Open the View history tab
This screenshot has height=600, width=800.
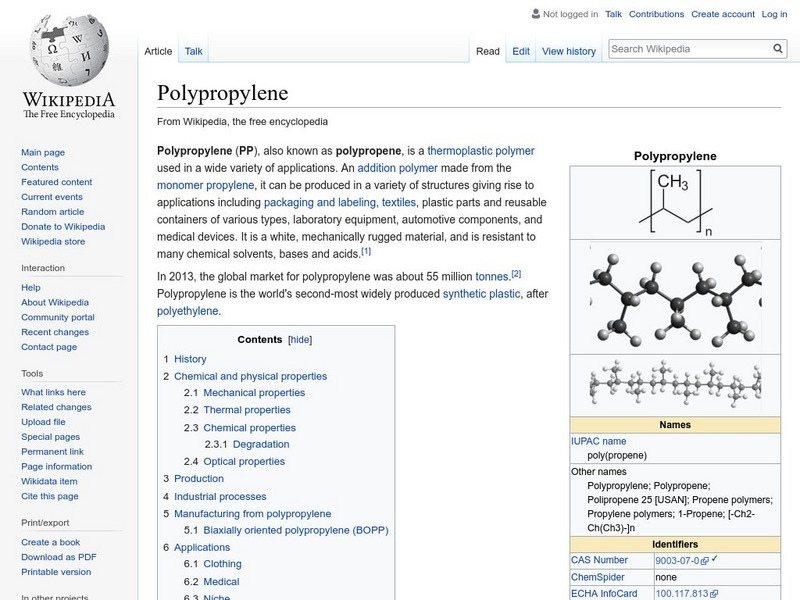(569, 52)
